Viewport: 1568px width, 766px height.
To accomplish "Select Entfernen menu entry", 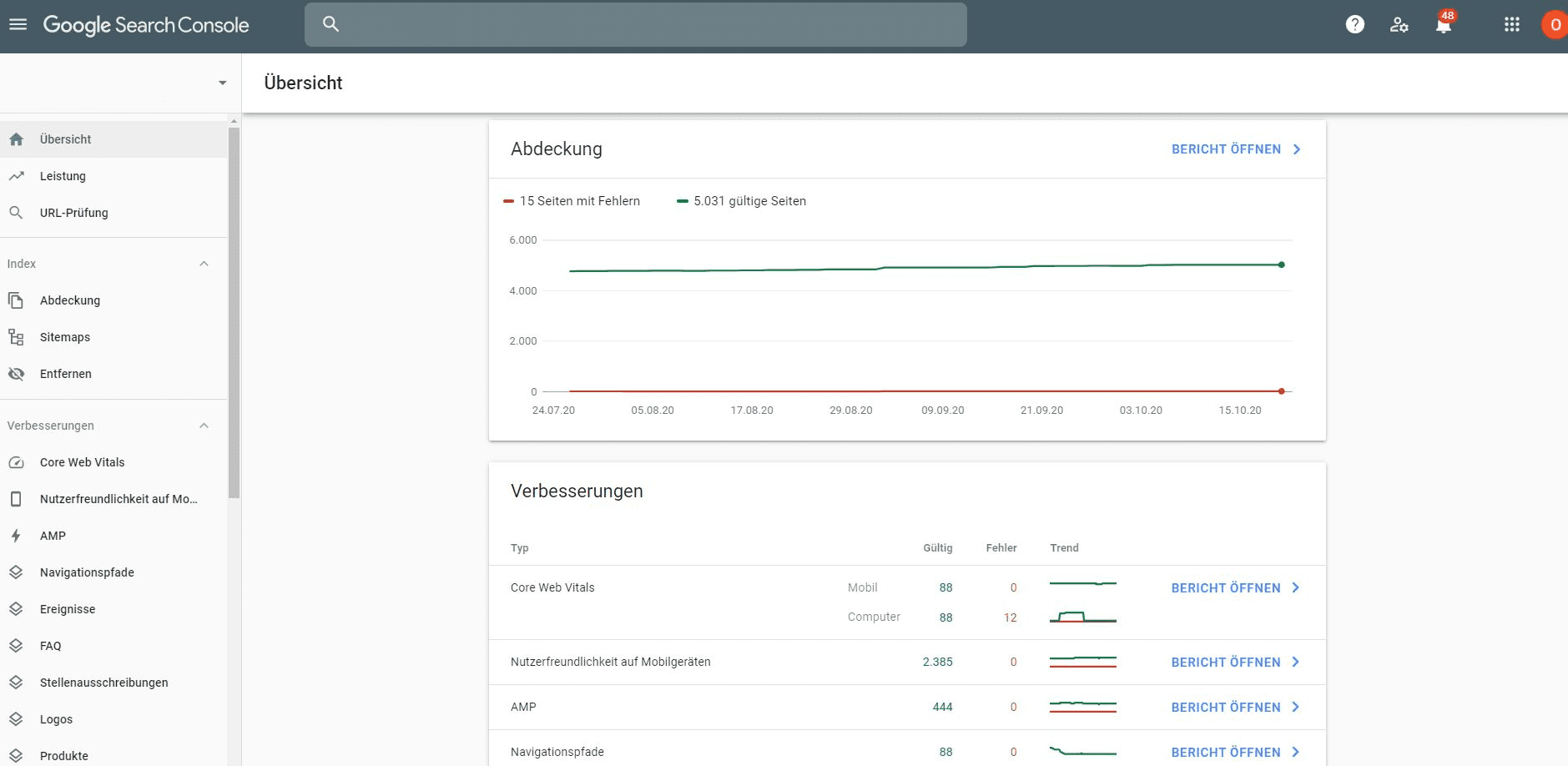I will 113,374.
